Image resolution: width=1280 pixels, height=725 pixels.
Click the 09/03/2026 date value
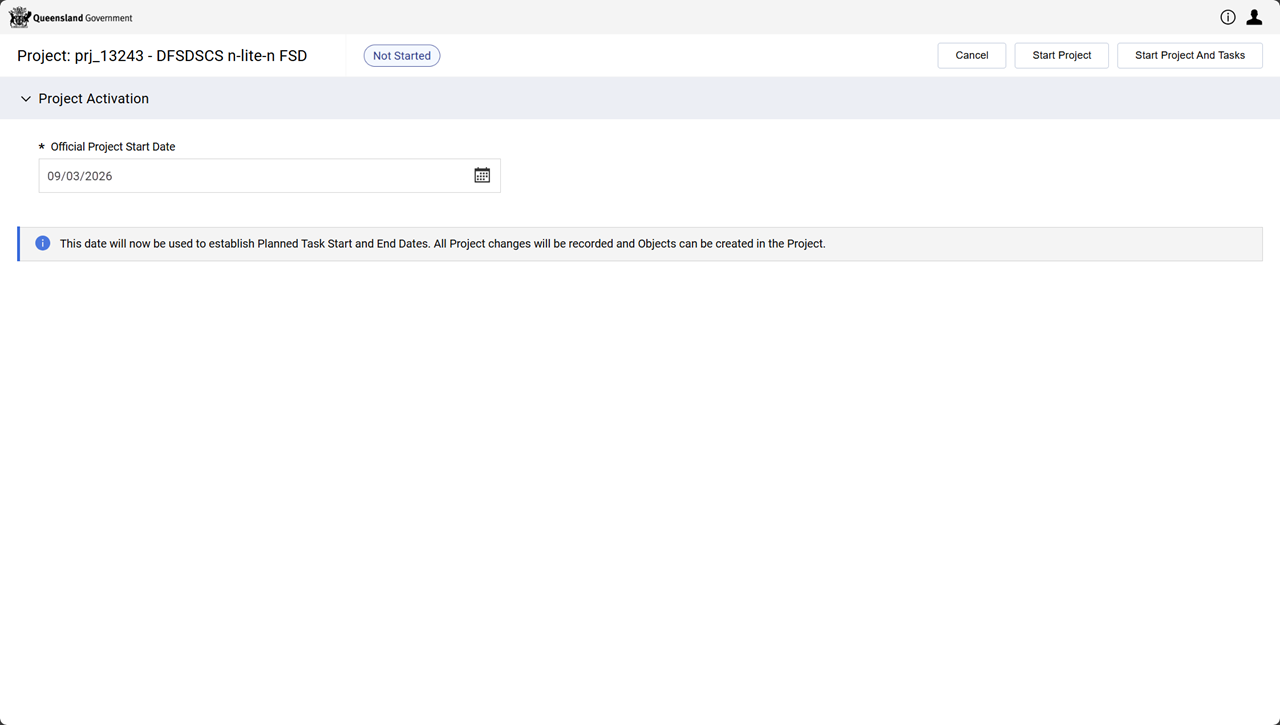pos(80,176)
